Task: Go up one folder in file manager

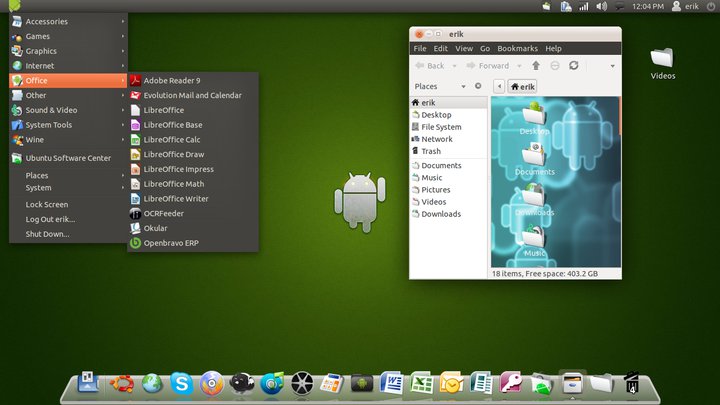Action: [x=536, y=66]
